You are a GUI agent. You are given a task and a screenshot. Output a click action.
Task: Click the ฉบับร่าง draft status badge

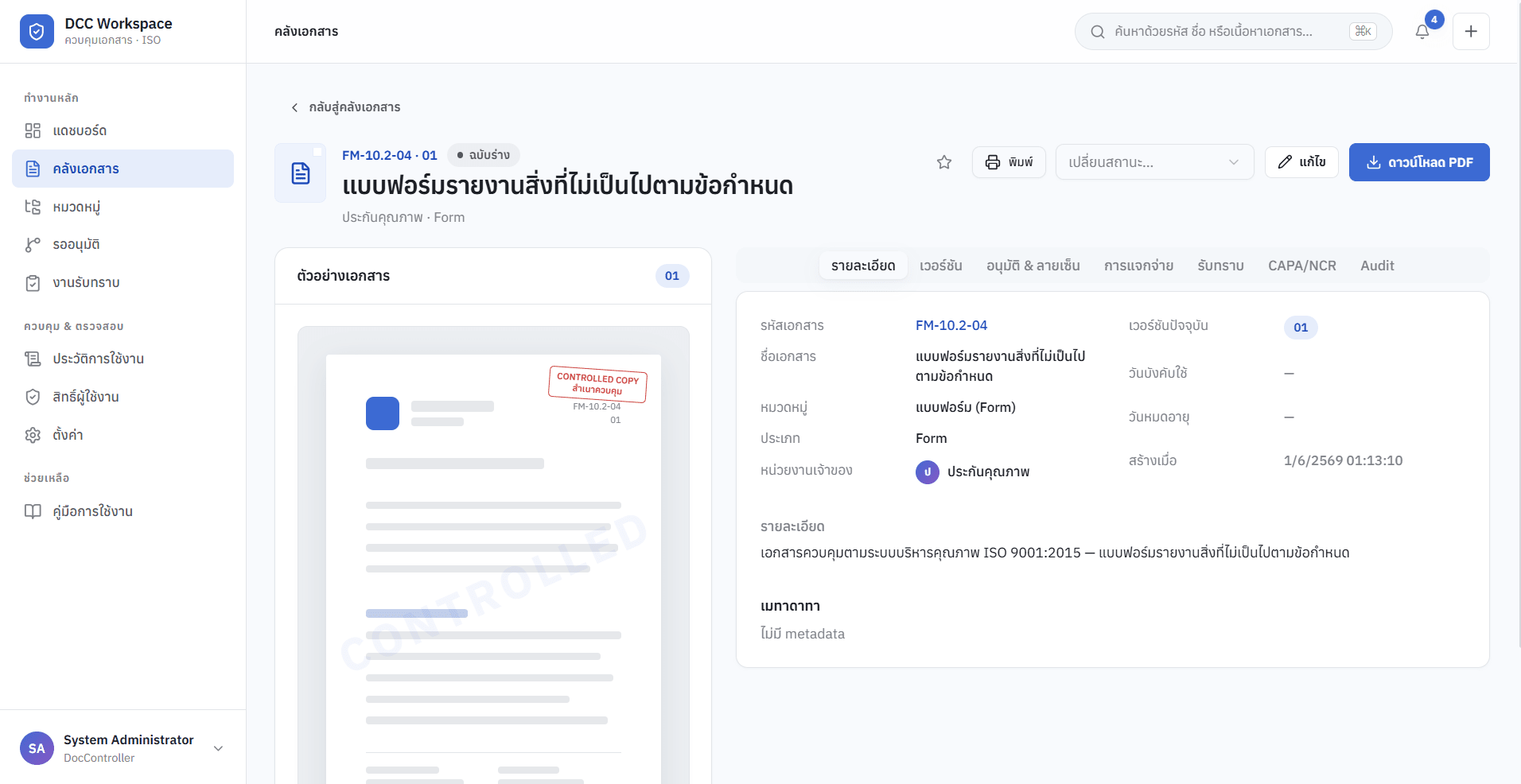click(x=484, y=155)
